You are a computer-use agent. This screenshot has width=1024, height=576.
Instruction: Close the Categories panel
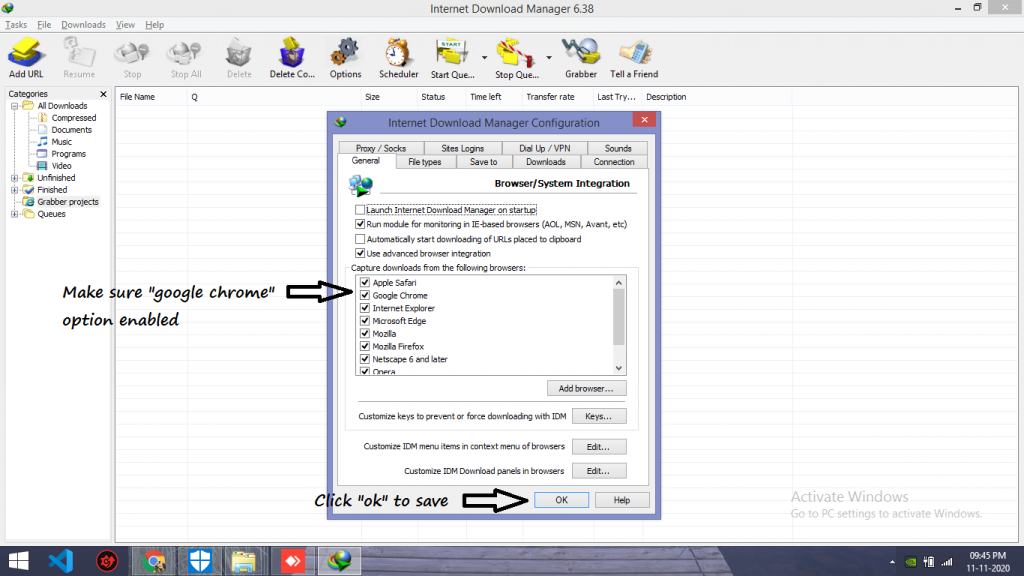pos(103,94)
